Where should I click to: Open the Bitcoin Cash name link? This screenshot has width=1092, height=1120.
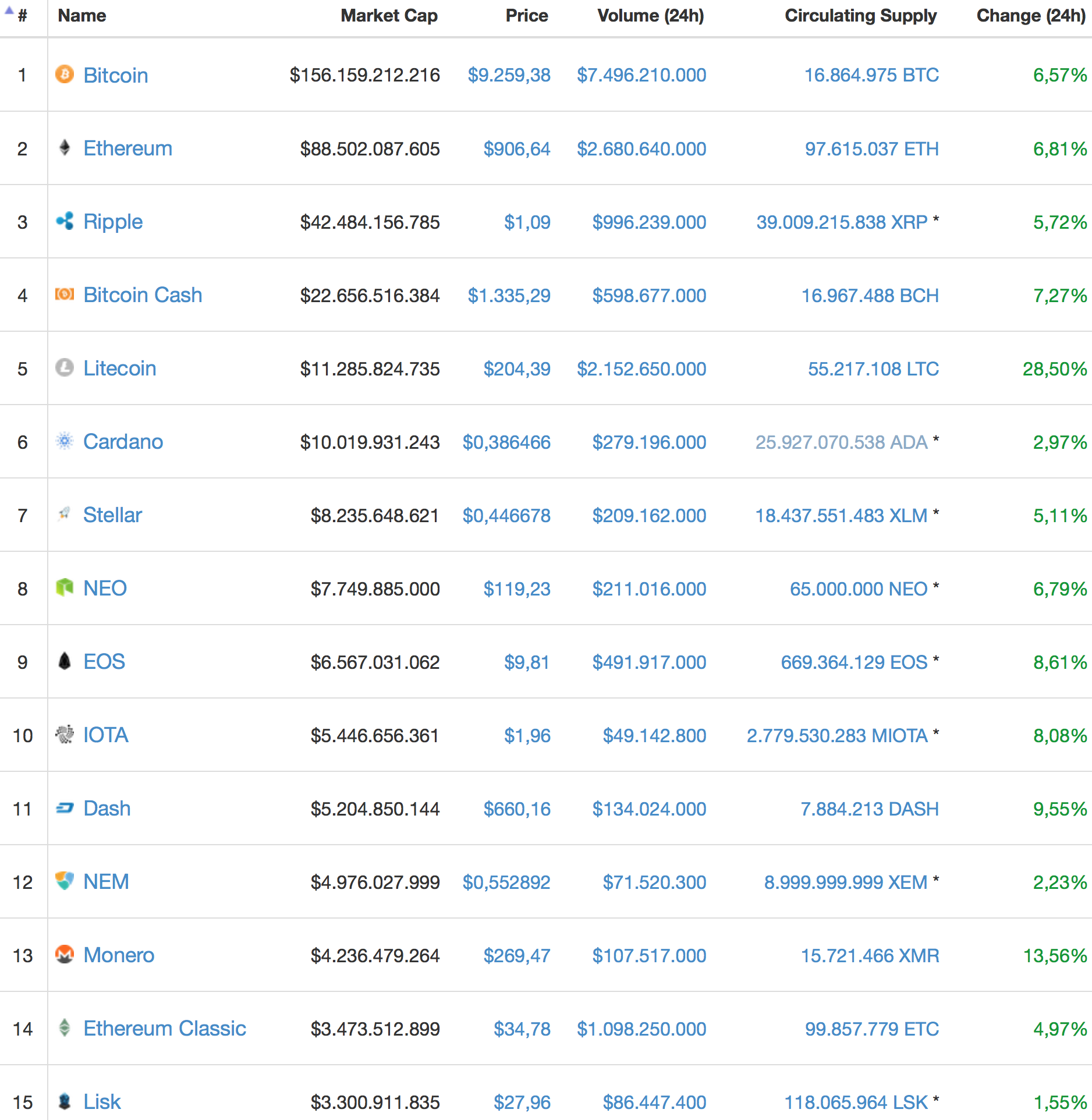143,296
